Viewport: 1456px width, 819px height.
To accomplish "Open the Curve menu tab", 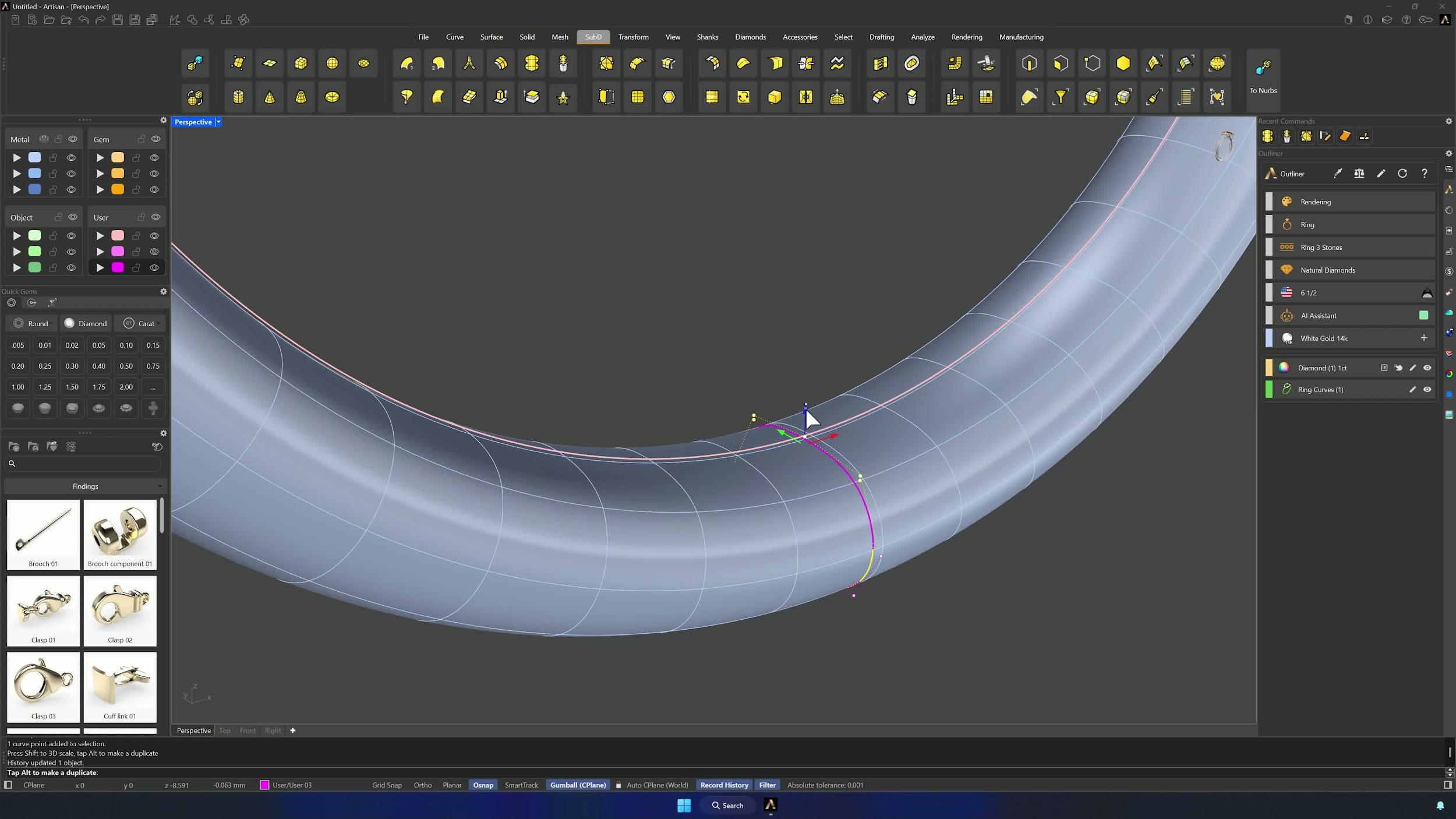I will [455, 37].
